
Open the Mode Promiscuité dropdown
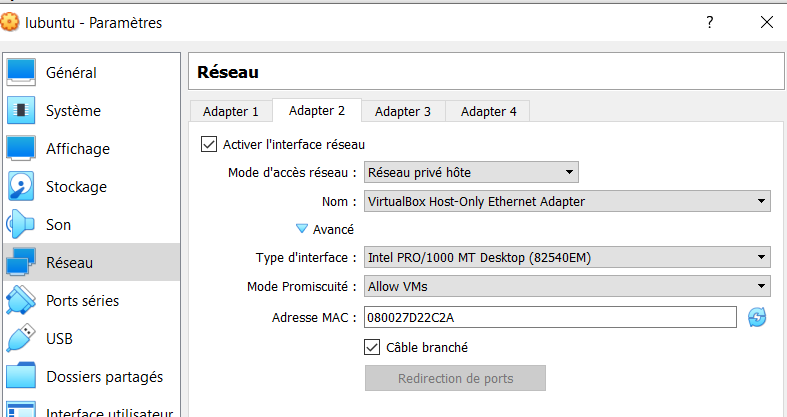(x=567, y=287)
